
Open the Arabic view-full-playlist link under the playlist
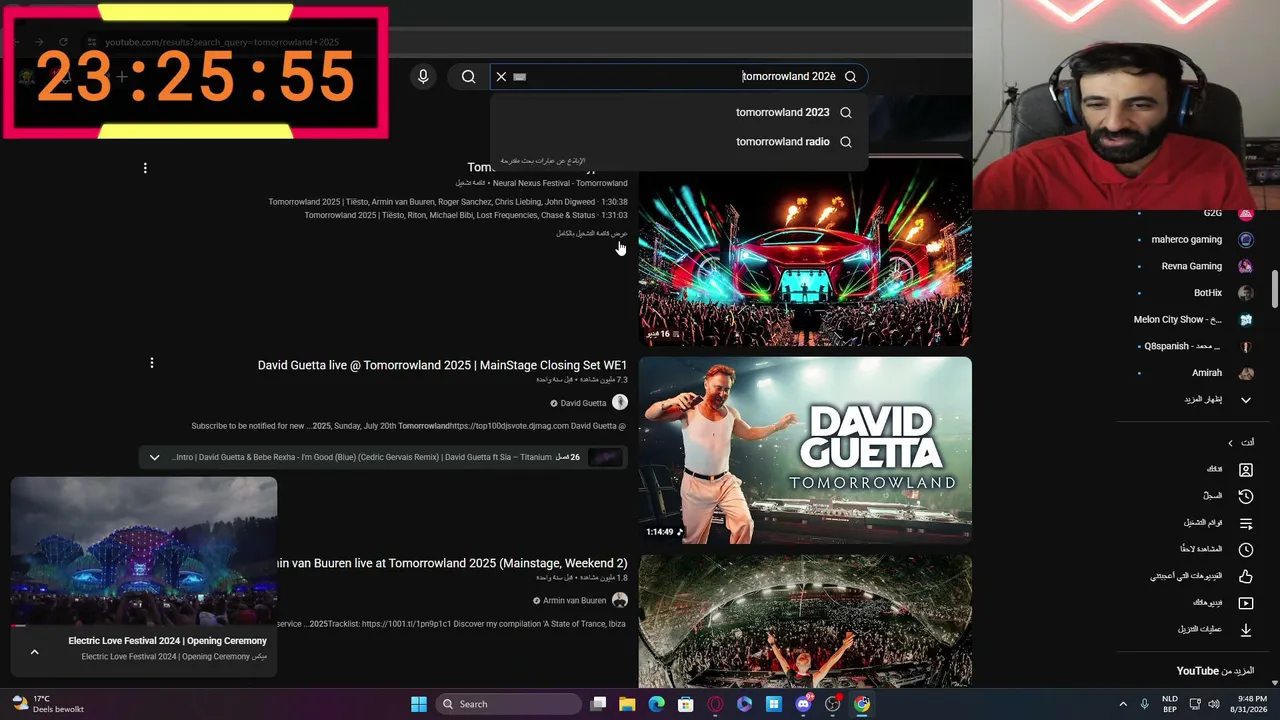click(592, 233)
